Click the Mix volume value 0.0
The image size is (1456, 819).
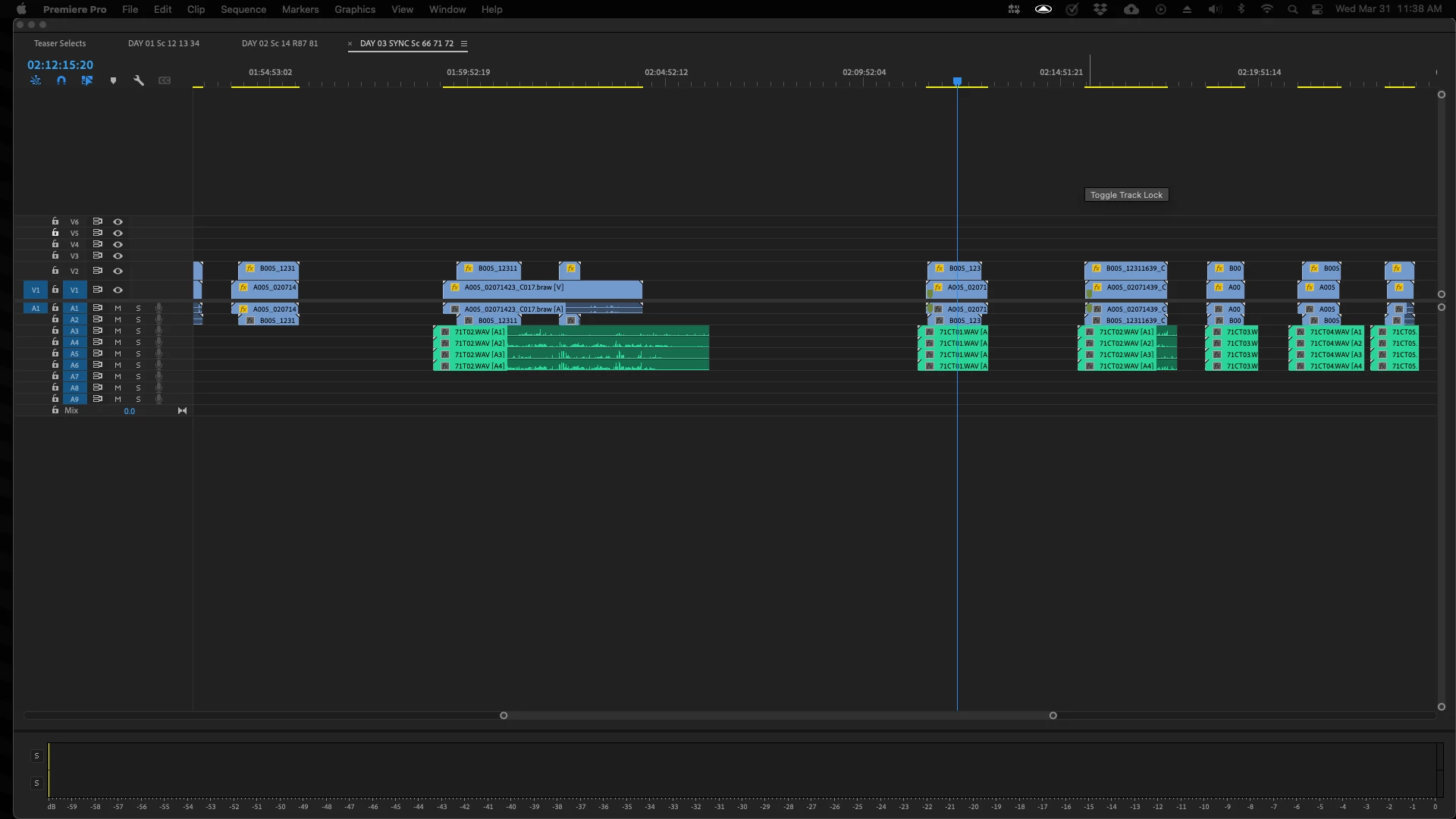130,411
